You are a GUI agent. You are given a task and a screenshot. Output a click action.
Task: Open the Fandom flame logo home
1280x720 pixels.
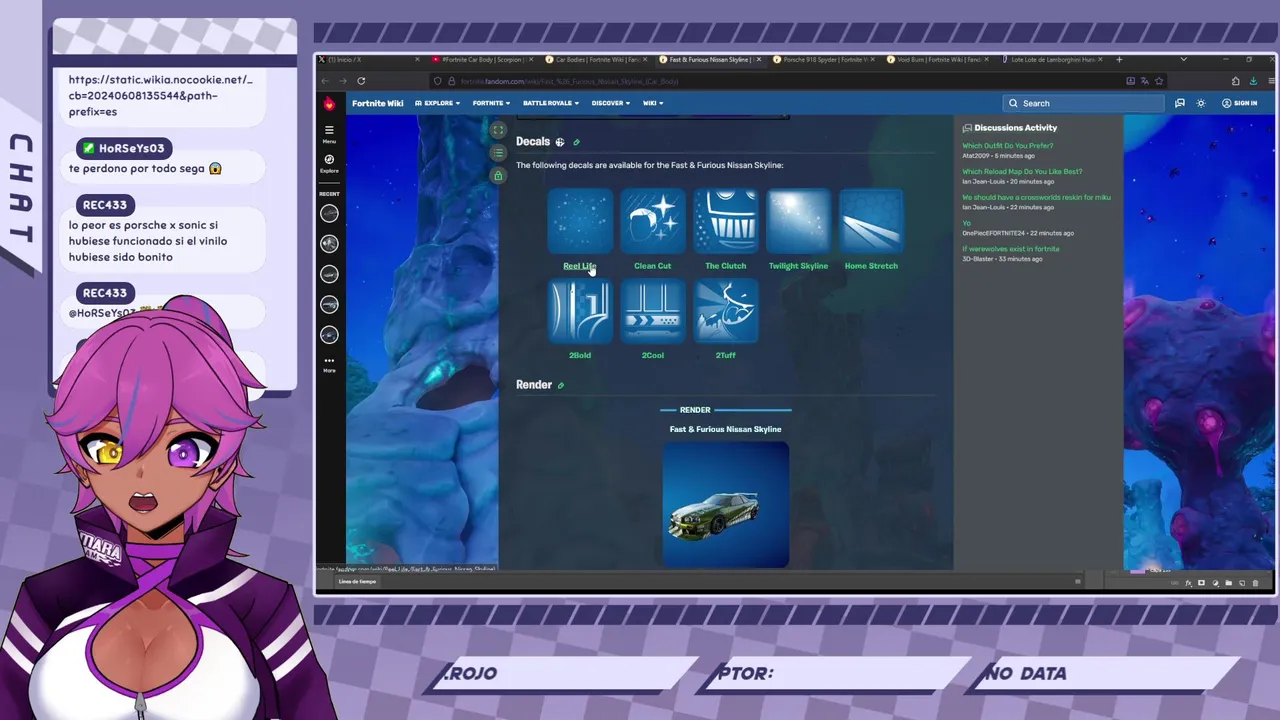pyautogui.click(x=329, y=103)
